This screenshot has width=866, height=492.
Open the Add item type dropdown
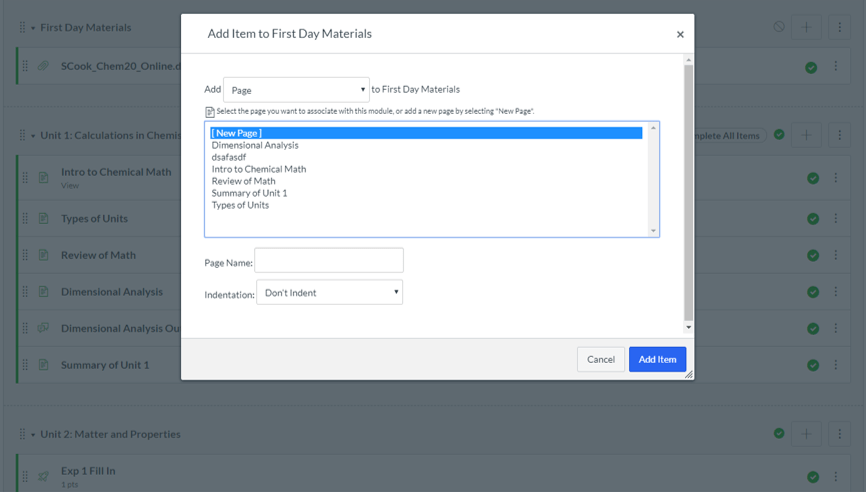coord(296,90)
